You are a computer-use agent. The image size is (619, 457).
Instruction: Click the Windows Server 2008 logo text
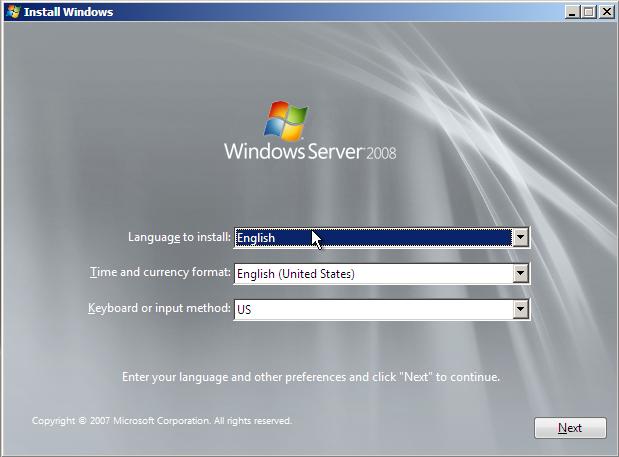pyautogui.click(x=310, y=152)
